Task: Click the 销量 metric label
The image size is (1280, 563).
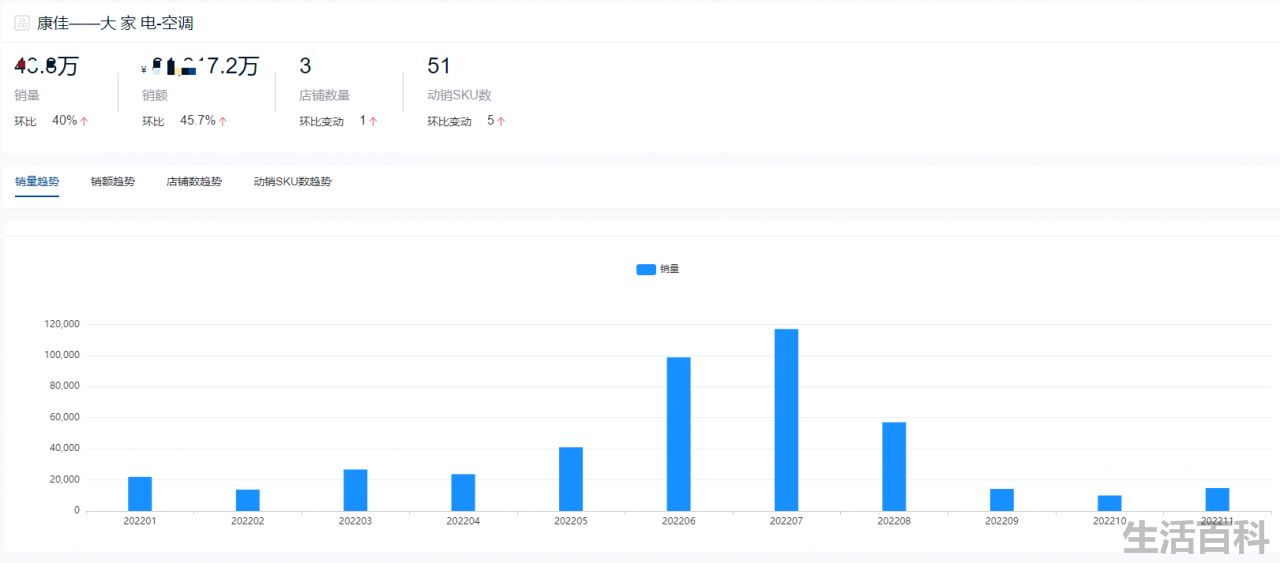Action: (27, 95)
